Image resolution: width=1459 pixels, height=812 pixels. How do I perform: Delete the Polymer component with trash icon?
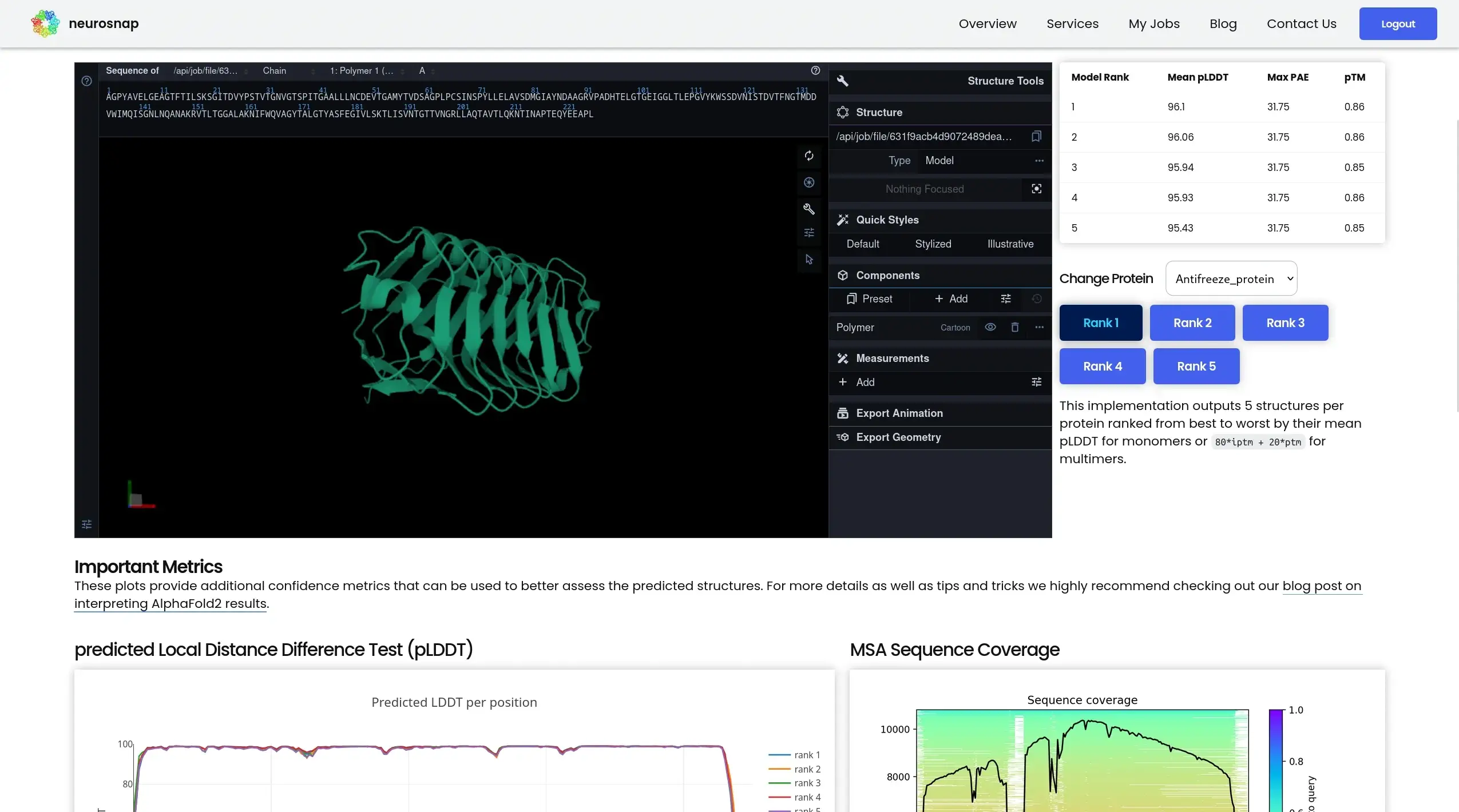1014,327
